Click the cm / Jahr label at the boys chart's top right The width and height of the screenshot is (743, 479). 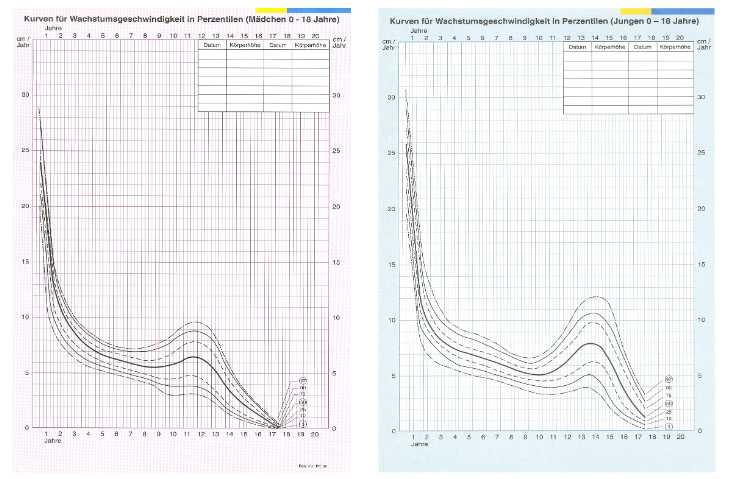point(705,44)
